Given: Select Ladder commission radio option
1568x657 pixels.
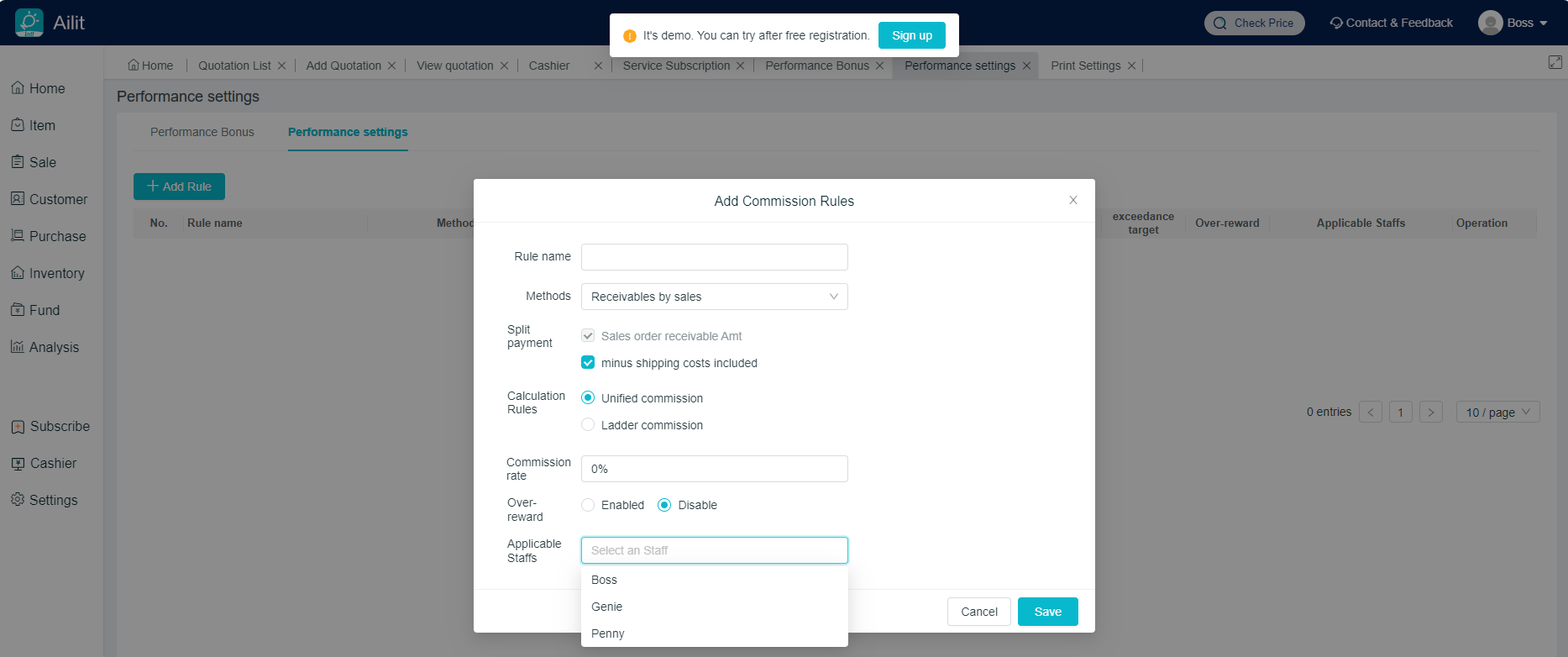Looking at the screenshot, I should 588,425.
